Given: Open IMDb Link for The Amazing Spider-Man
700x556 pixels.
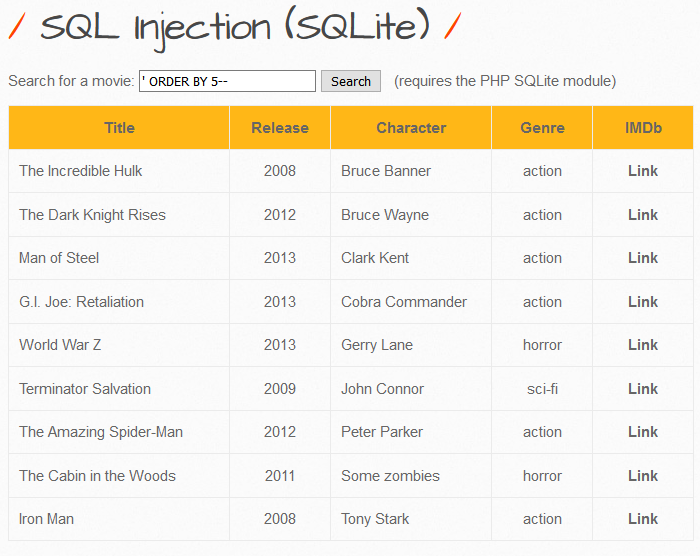Looking at the screenshot, I should pos(643,432).
